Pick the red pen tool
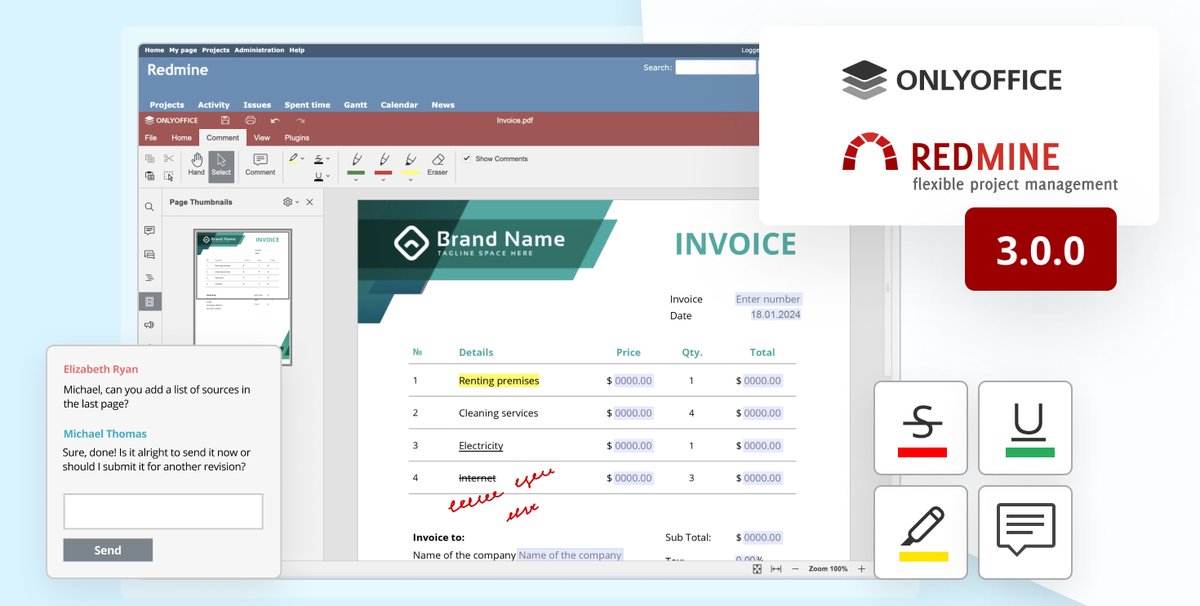1200x606 pixels. pos(383,159)
